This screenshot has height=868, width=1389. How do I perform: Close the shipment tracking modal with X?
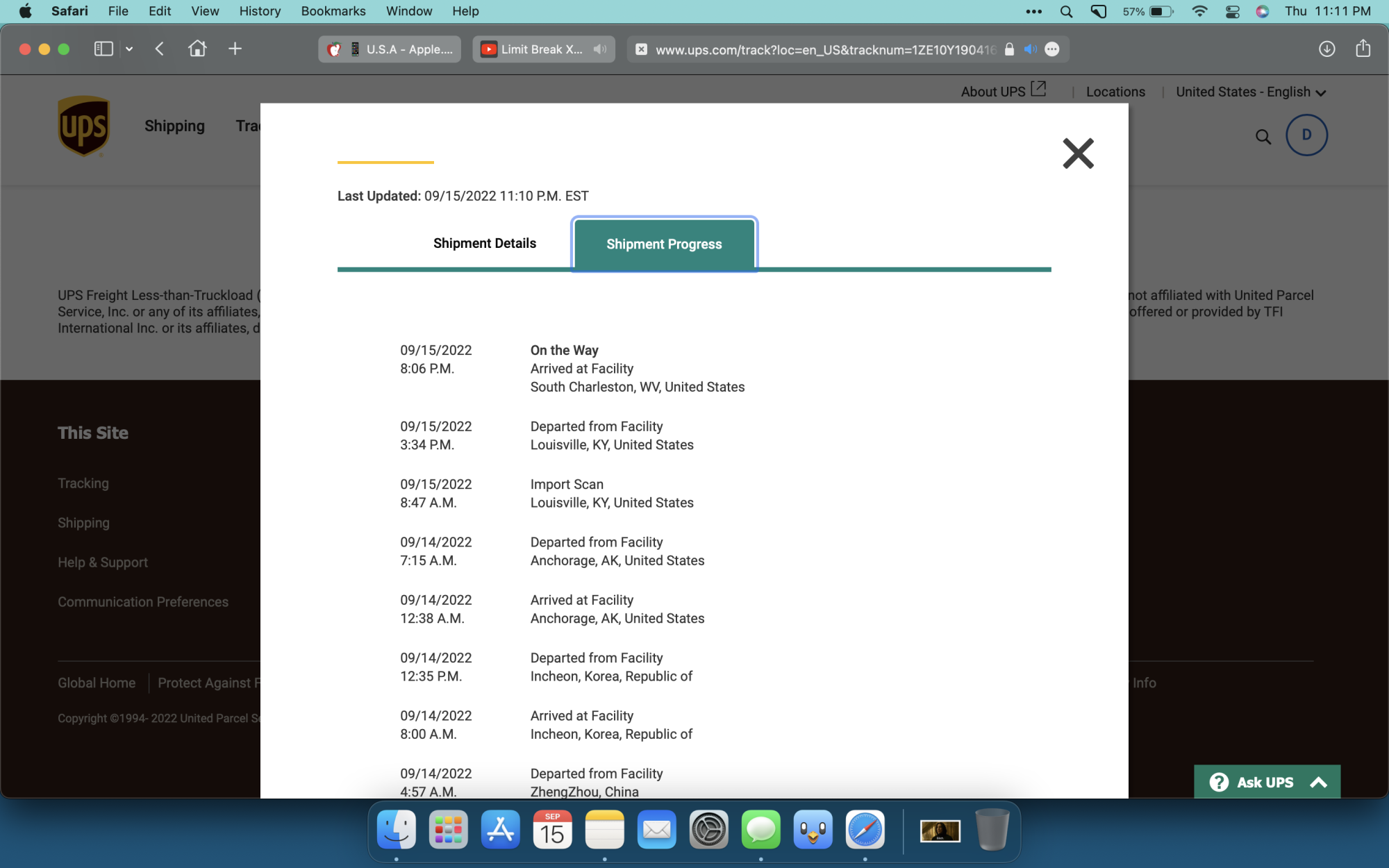(x=1078, y=153)
